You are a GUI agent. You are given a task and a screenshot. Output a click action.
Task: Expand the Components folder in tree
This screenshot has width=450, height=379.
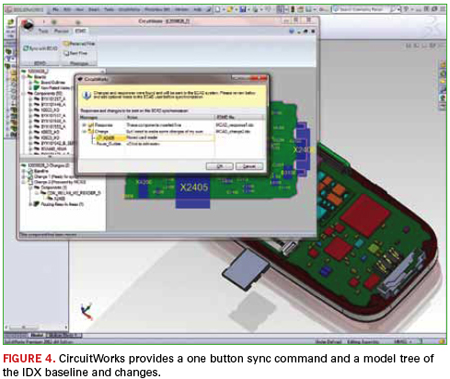[24, 93]
